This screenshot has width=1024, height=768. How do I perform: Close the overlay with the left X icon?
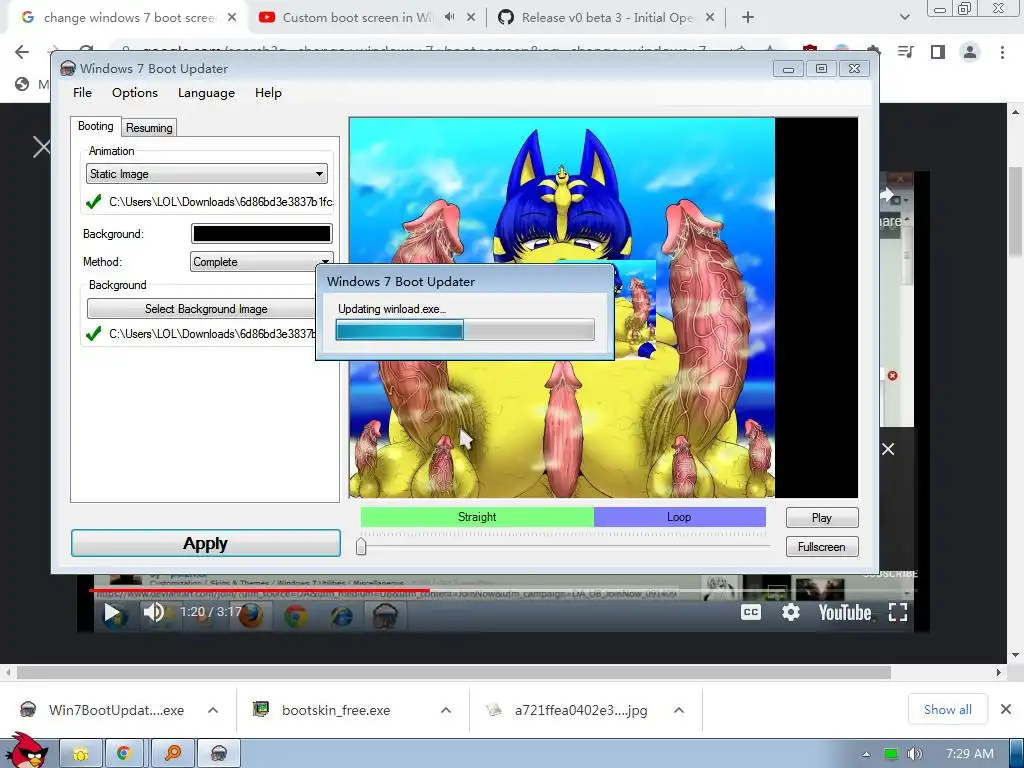tap(42, 147)
